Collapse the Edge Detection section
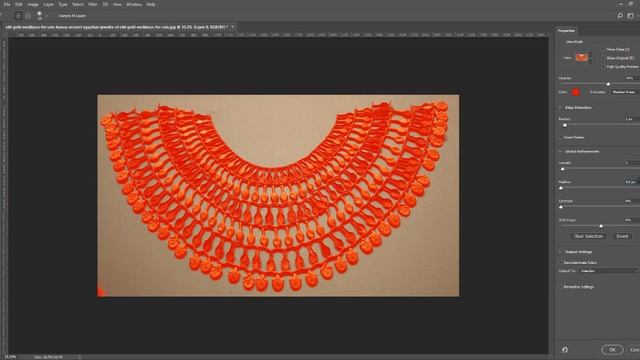 [x=560, y=108]
